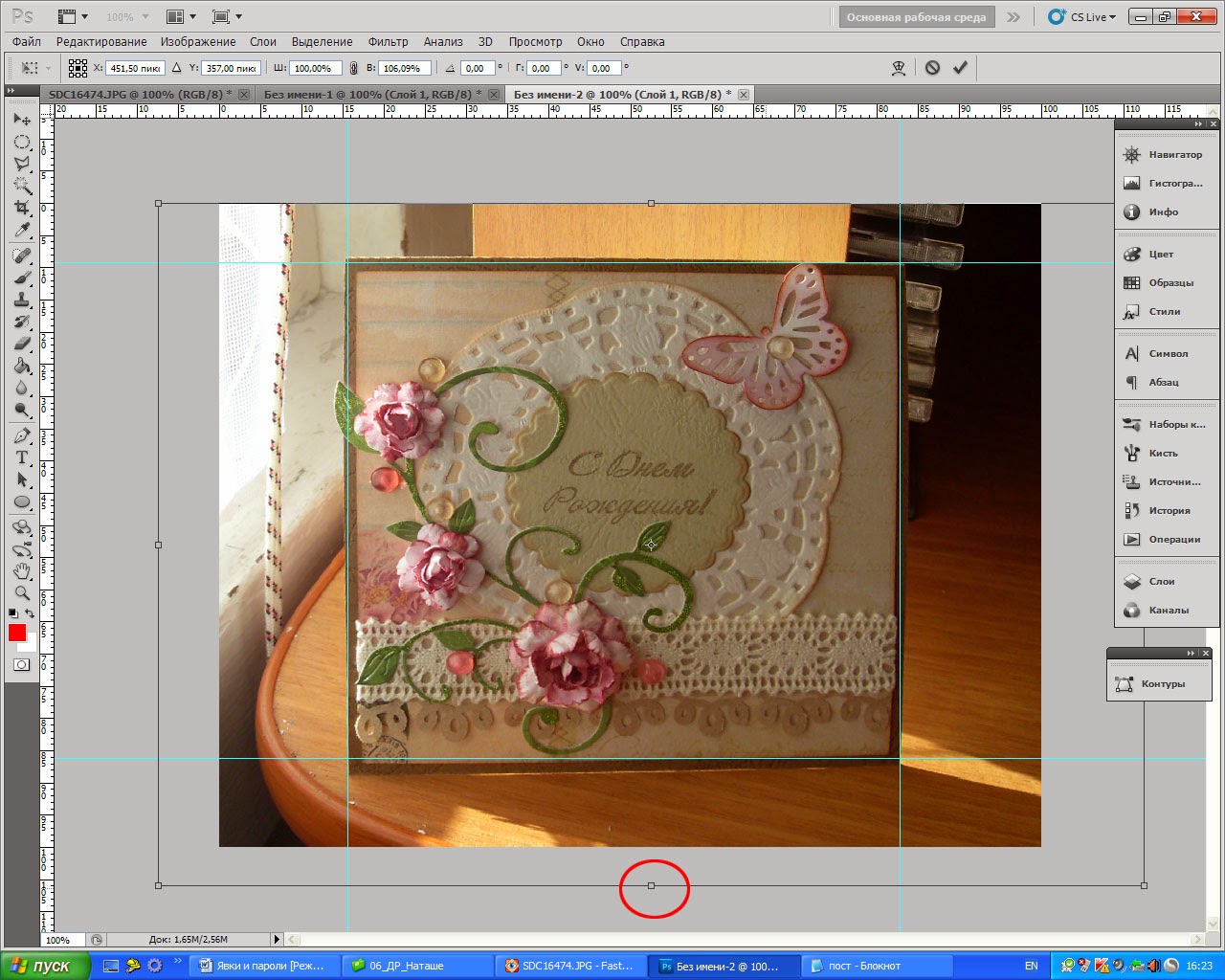Swap foreground and background colors
1225x980 pixels.
pos(31,613)
